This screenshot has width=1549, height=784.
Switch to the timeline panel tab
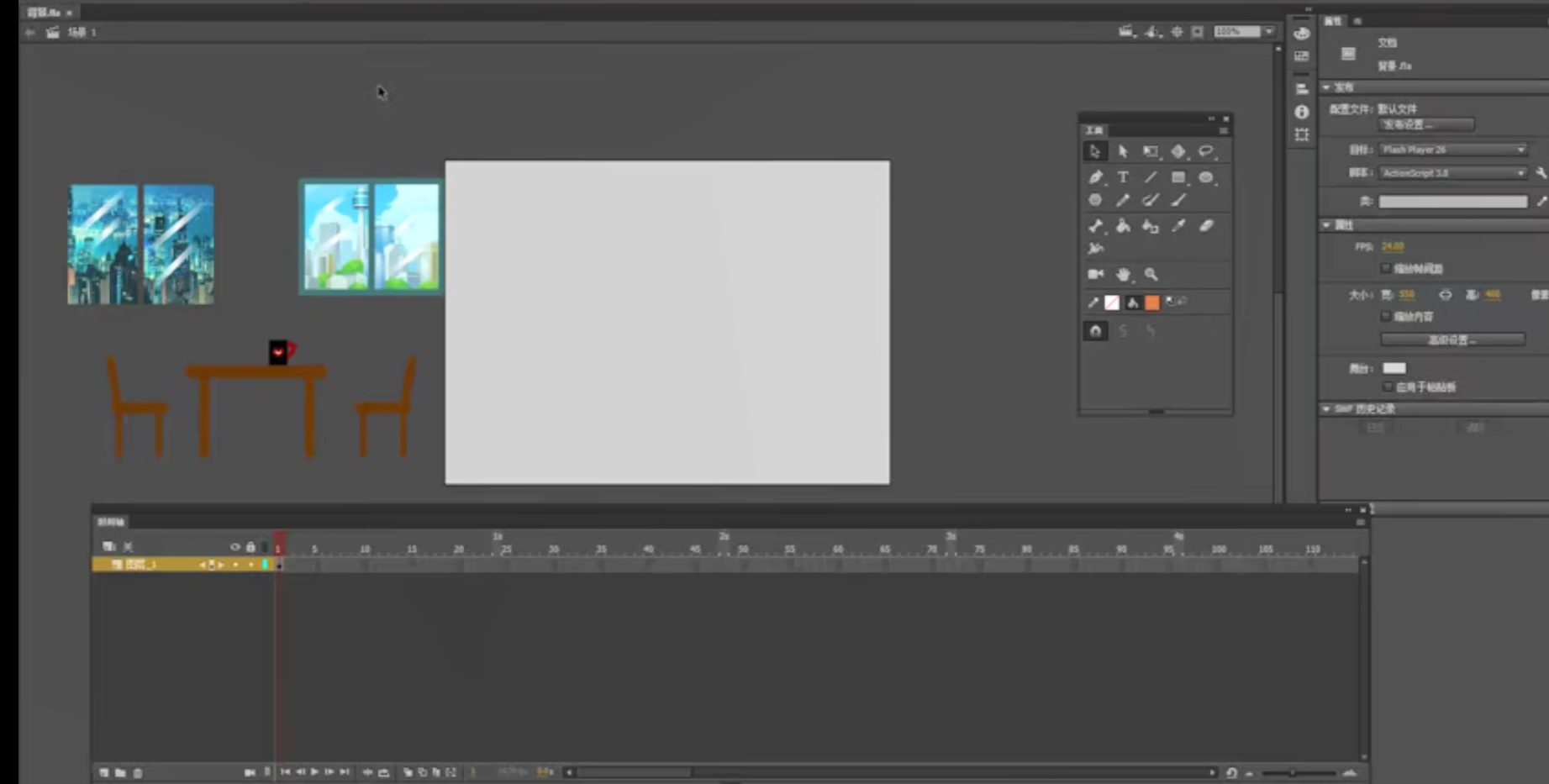(111, 522)
